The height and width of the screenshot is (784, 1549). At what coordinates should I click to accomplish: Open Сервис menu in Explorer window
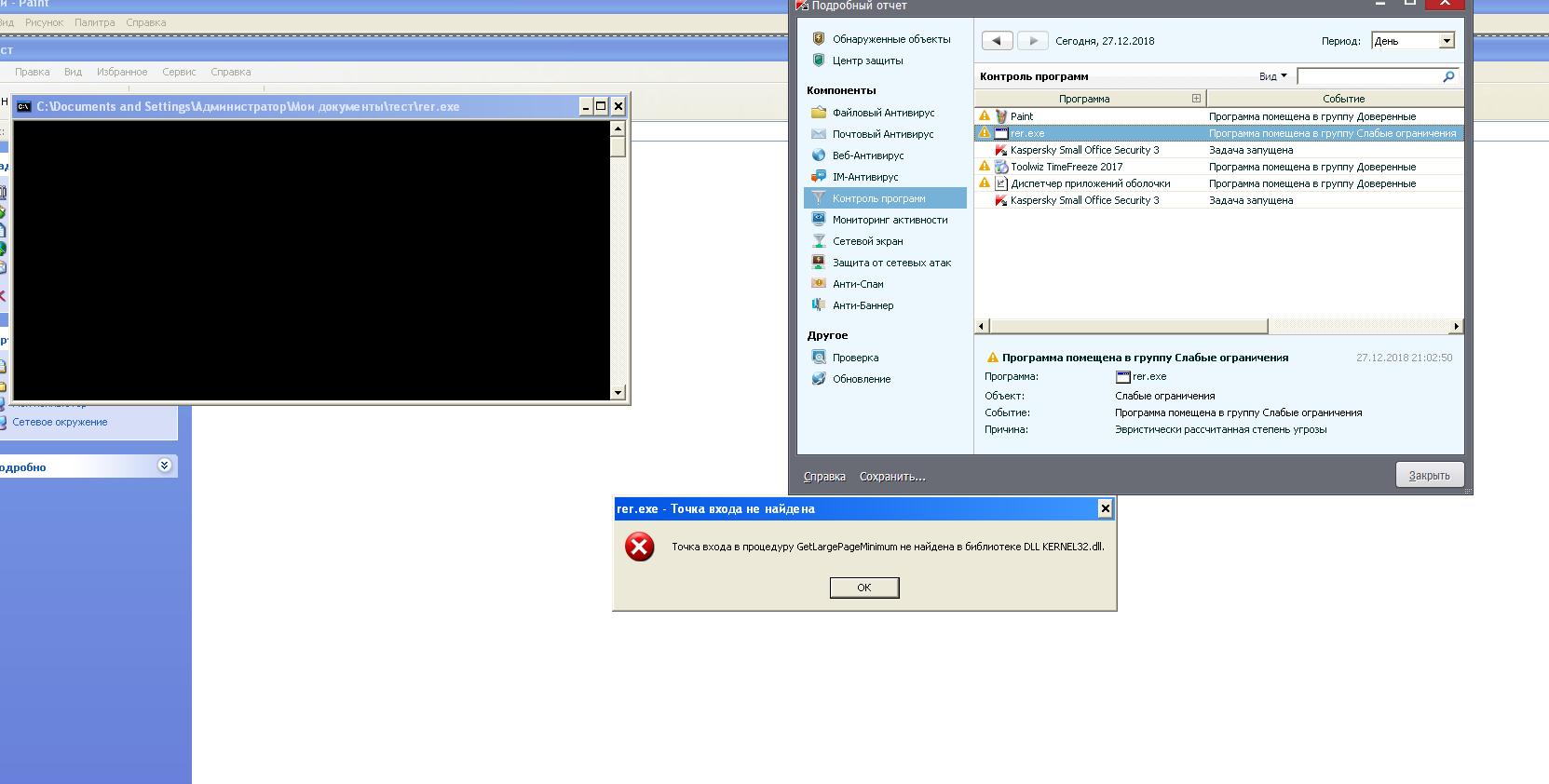point(179,72)
